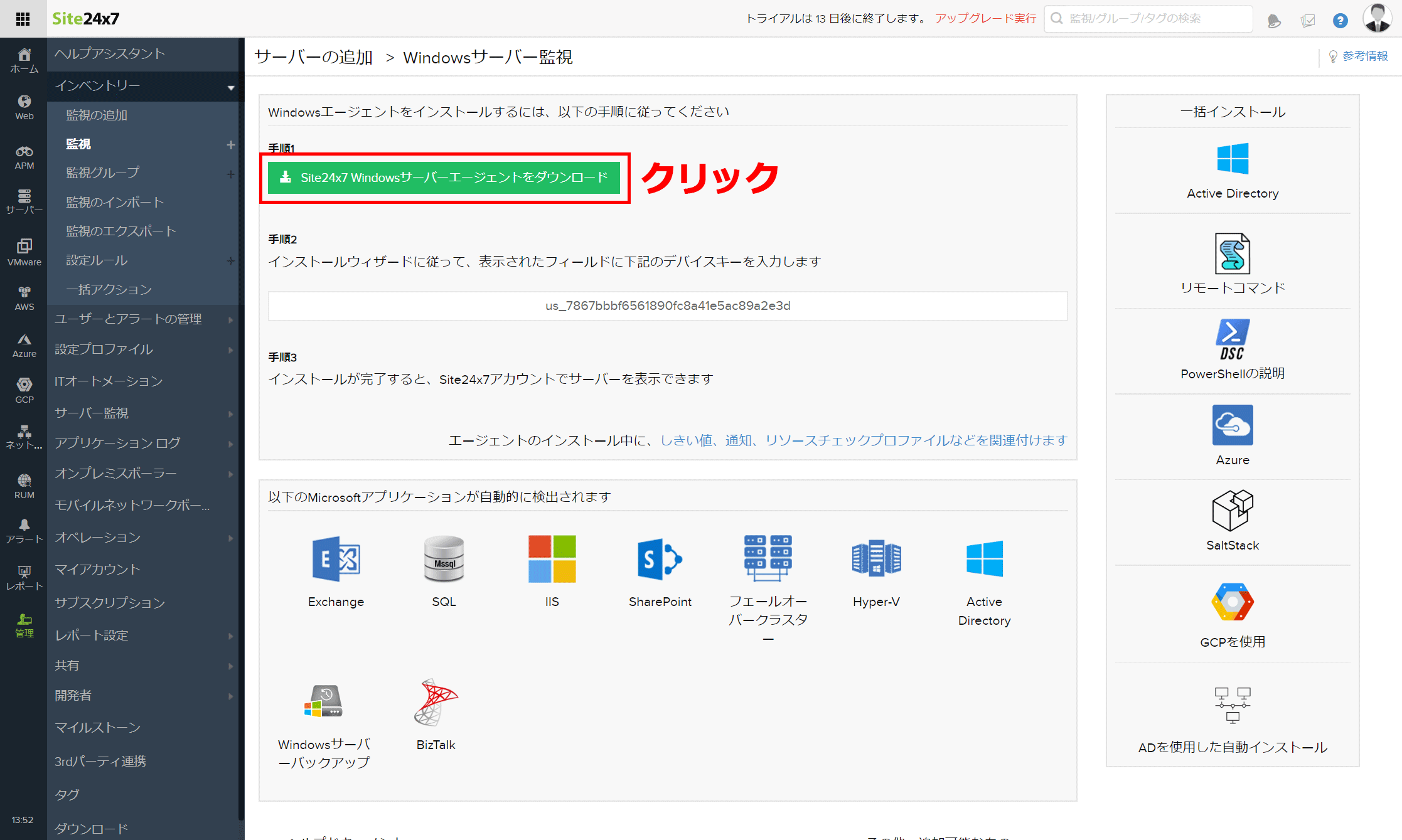Open the アラート sidebar icon
Image resolution: width=1402 pixels, height=840 pixels.
tap(24, 532)
